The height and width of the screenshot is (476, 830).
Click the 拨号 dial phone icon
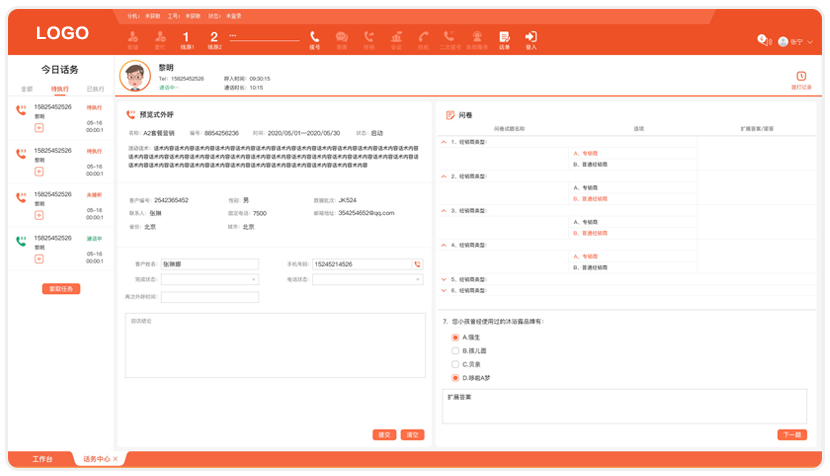point(315,38)
